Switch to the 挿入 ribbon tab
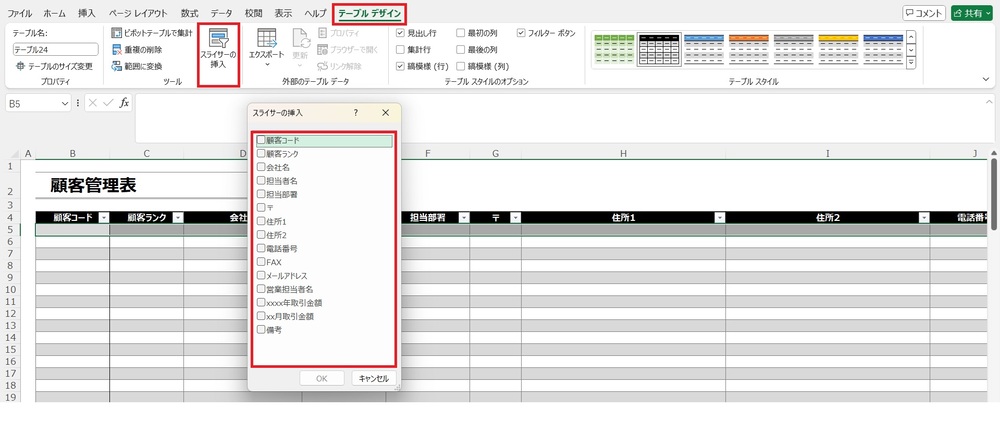The height and width of the screenshot is (421, 1000). pyautogui.click(x=87, y=13)
